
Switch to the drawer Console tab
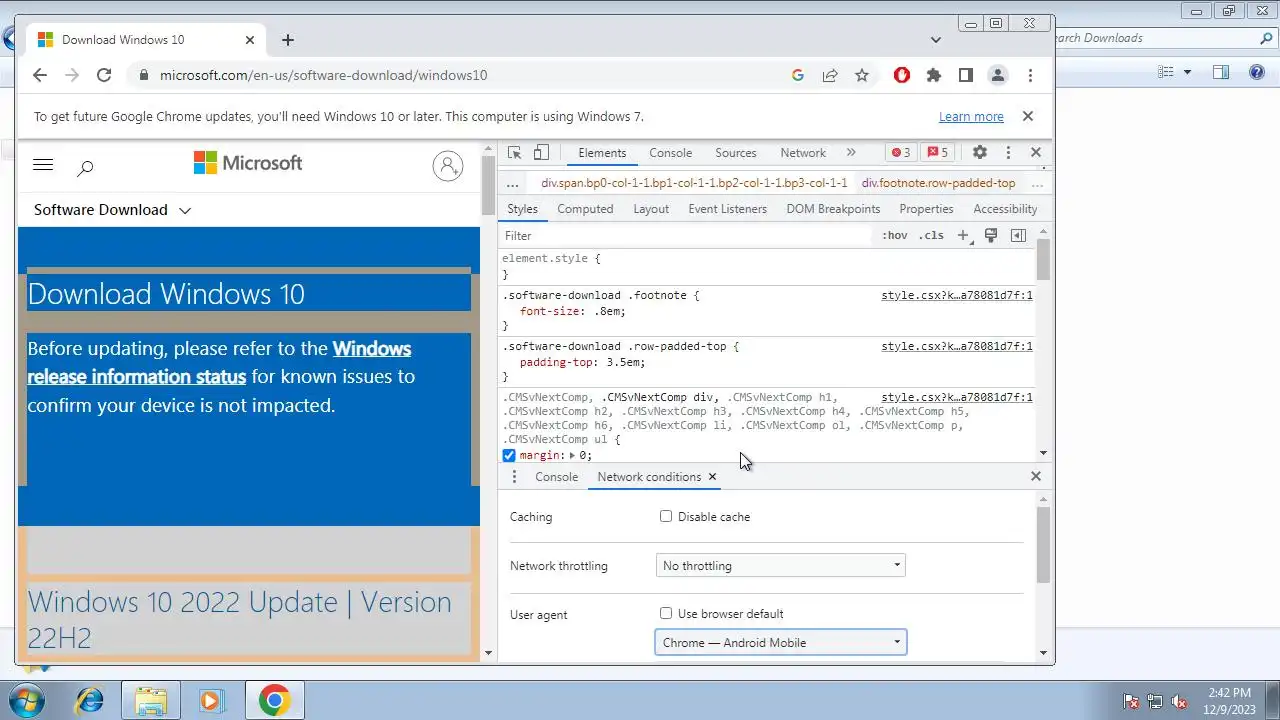pos(556,477)
